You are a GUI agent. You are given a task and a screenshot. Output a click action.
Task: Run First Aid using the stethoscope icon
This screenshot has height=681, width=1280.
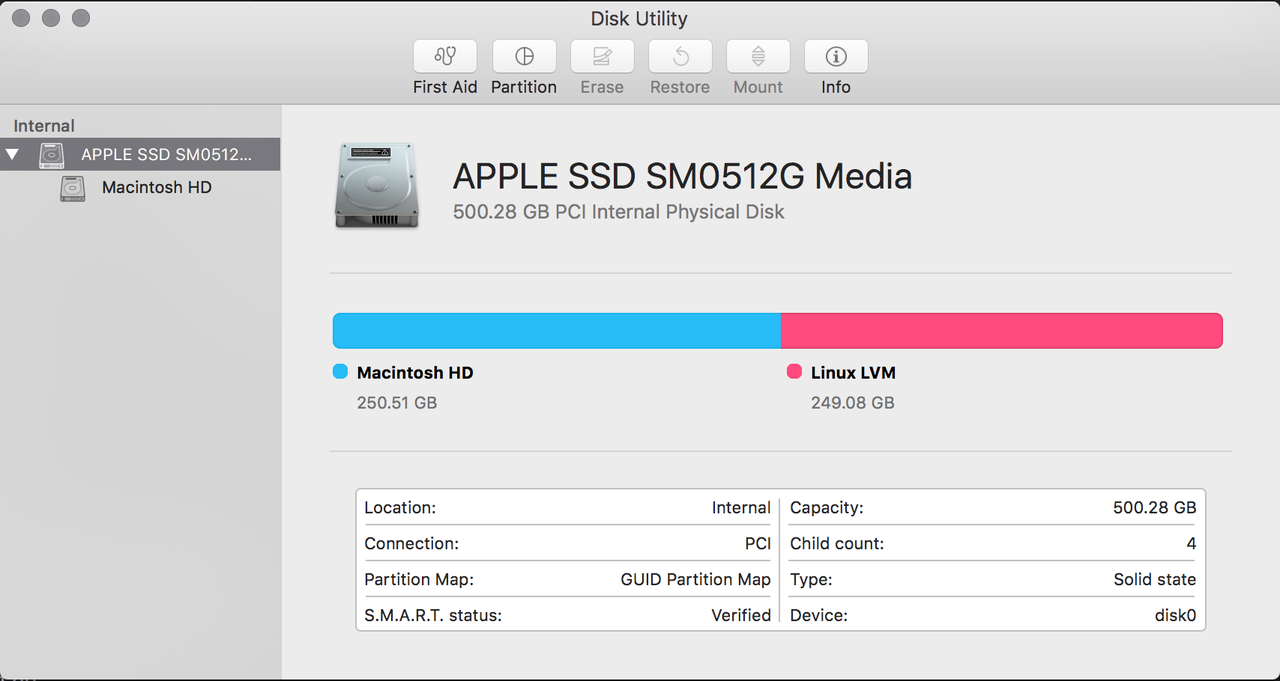(445, 56)
